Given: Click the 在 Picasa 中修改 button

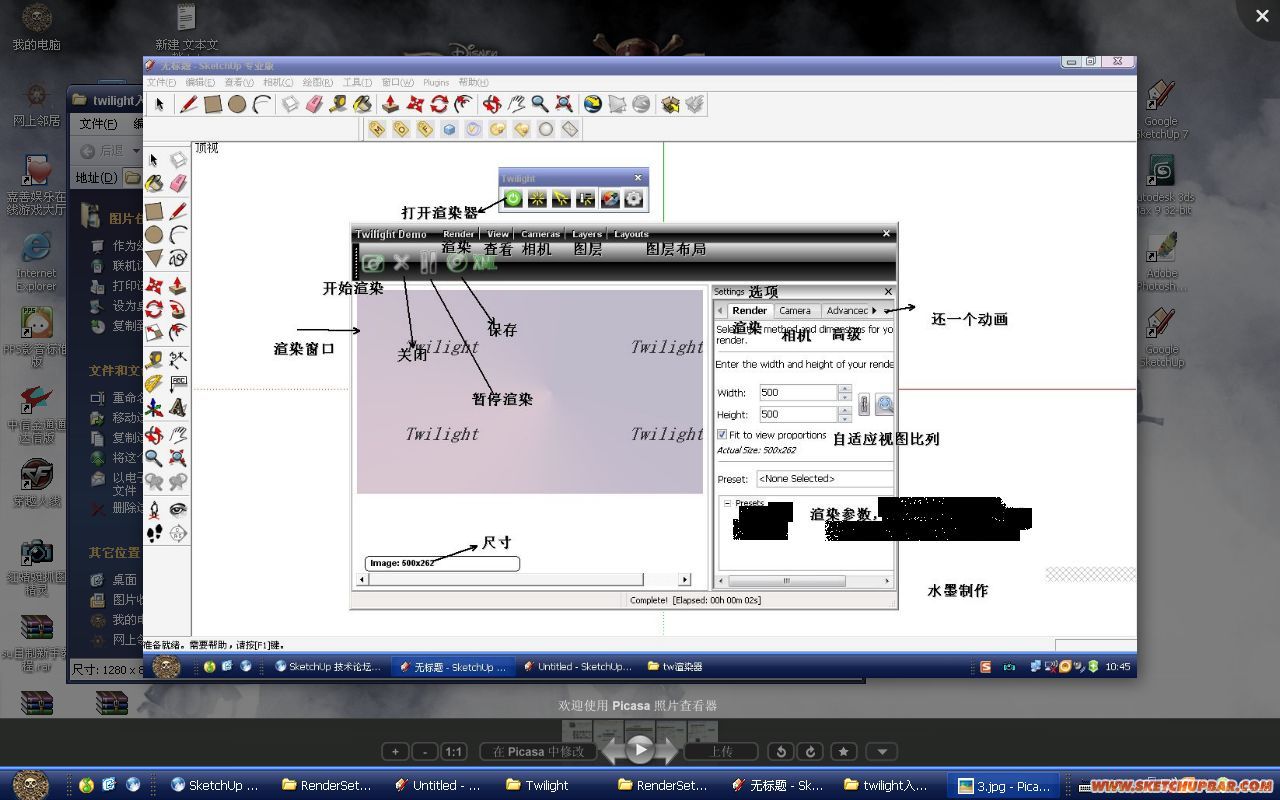Looking at the screenshot, I should point(538,752).
